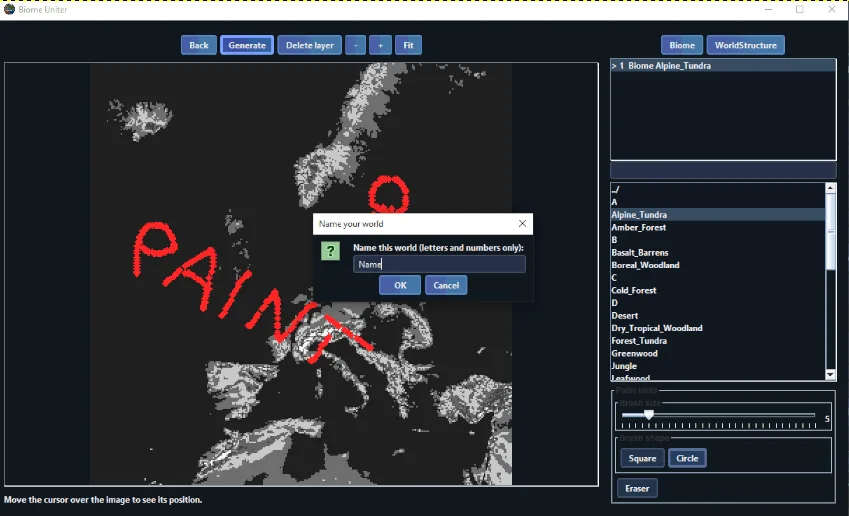Click the question mark dialog icon
Image resolution: width=849 pixels, height=516 pixels.
coord(330,251)
